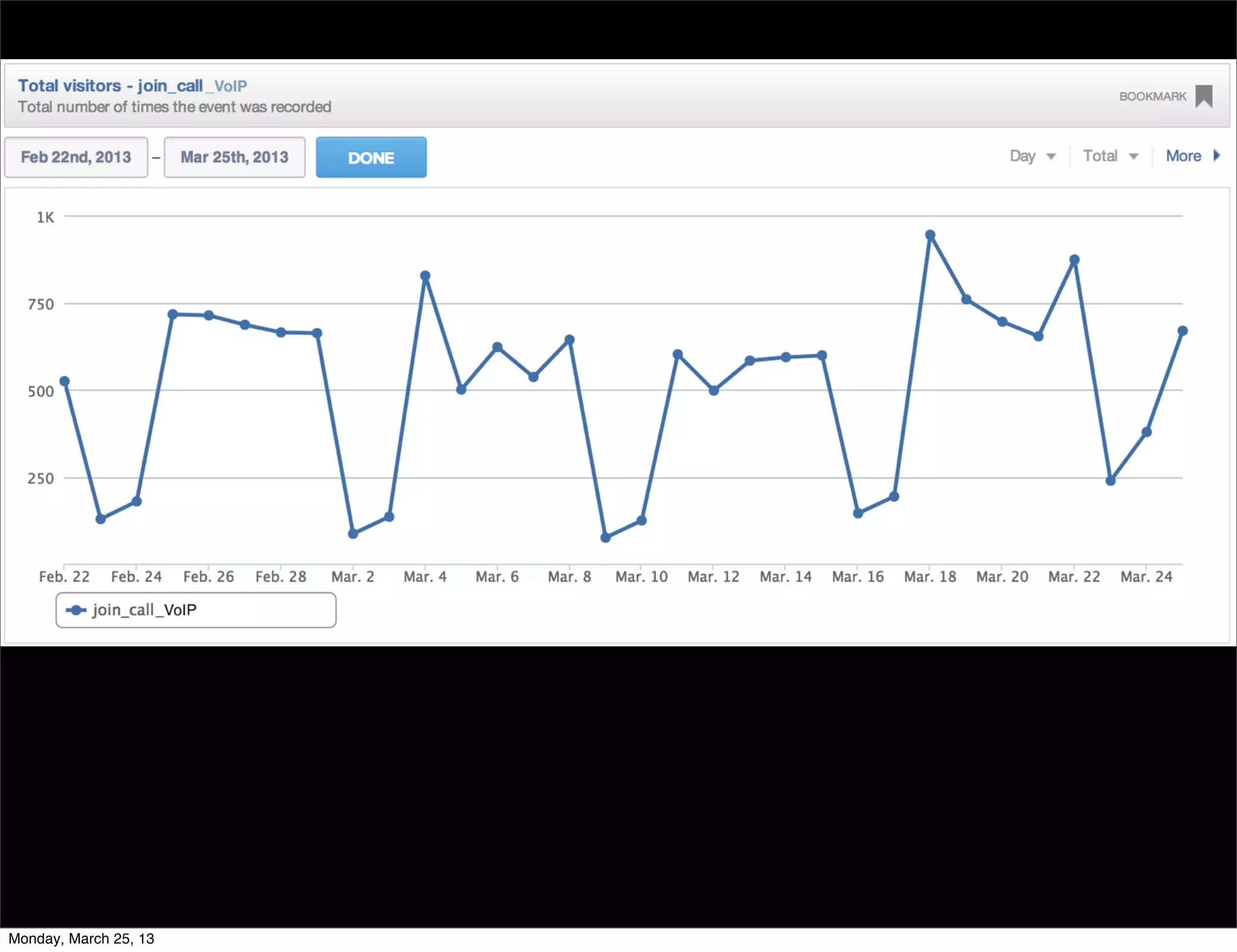Click the Mar 25th, 2013 end date field
This screenshot has height=952, width=1237.
(x=234, y=157)
